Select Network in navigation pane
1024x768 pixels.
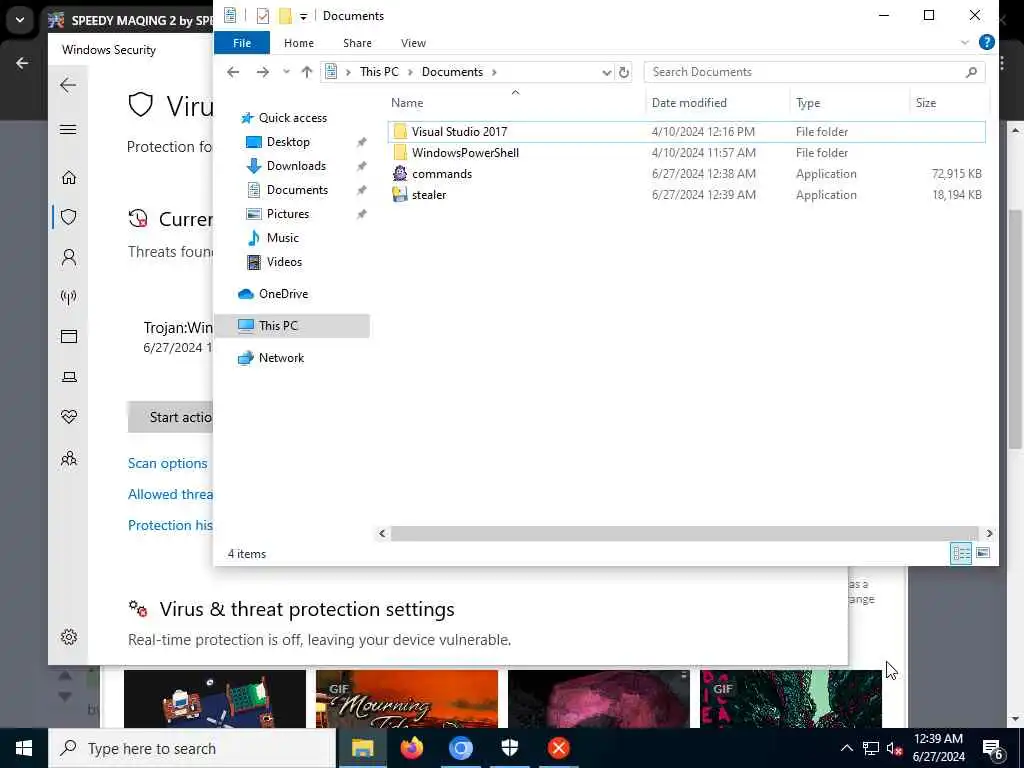281,358
